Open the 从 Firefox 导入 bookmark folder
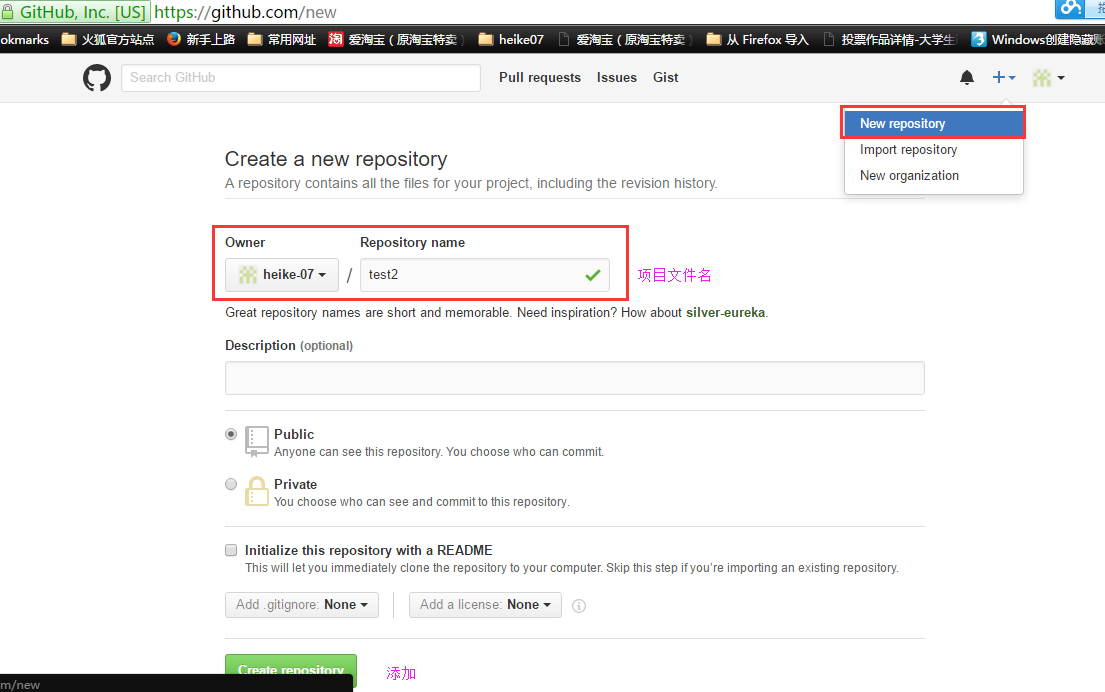Screen dimensions: 1105x692 pos(758,39)
